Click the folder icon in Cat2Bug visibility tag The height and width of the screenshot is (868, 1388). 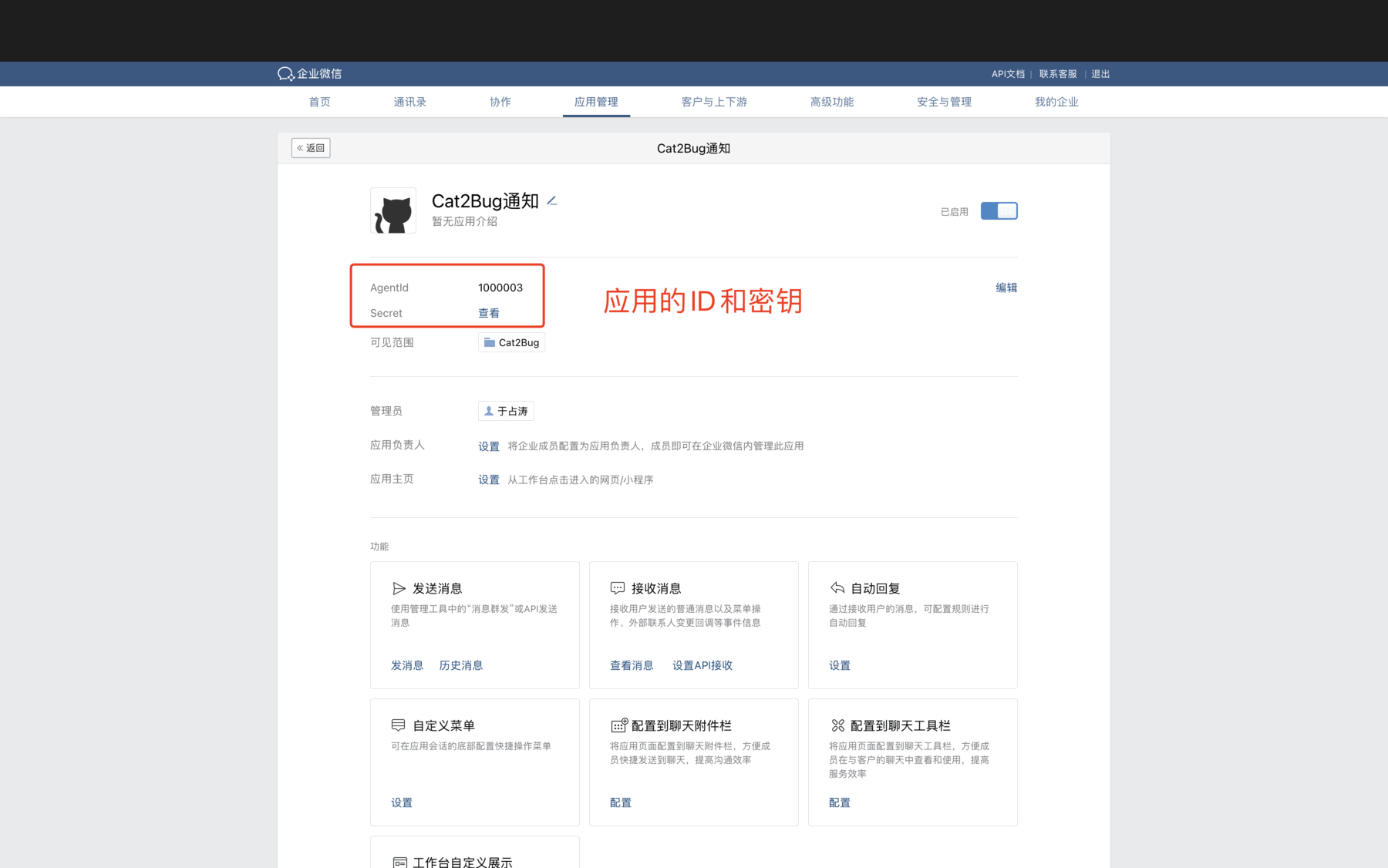[x=489, y=342]
